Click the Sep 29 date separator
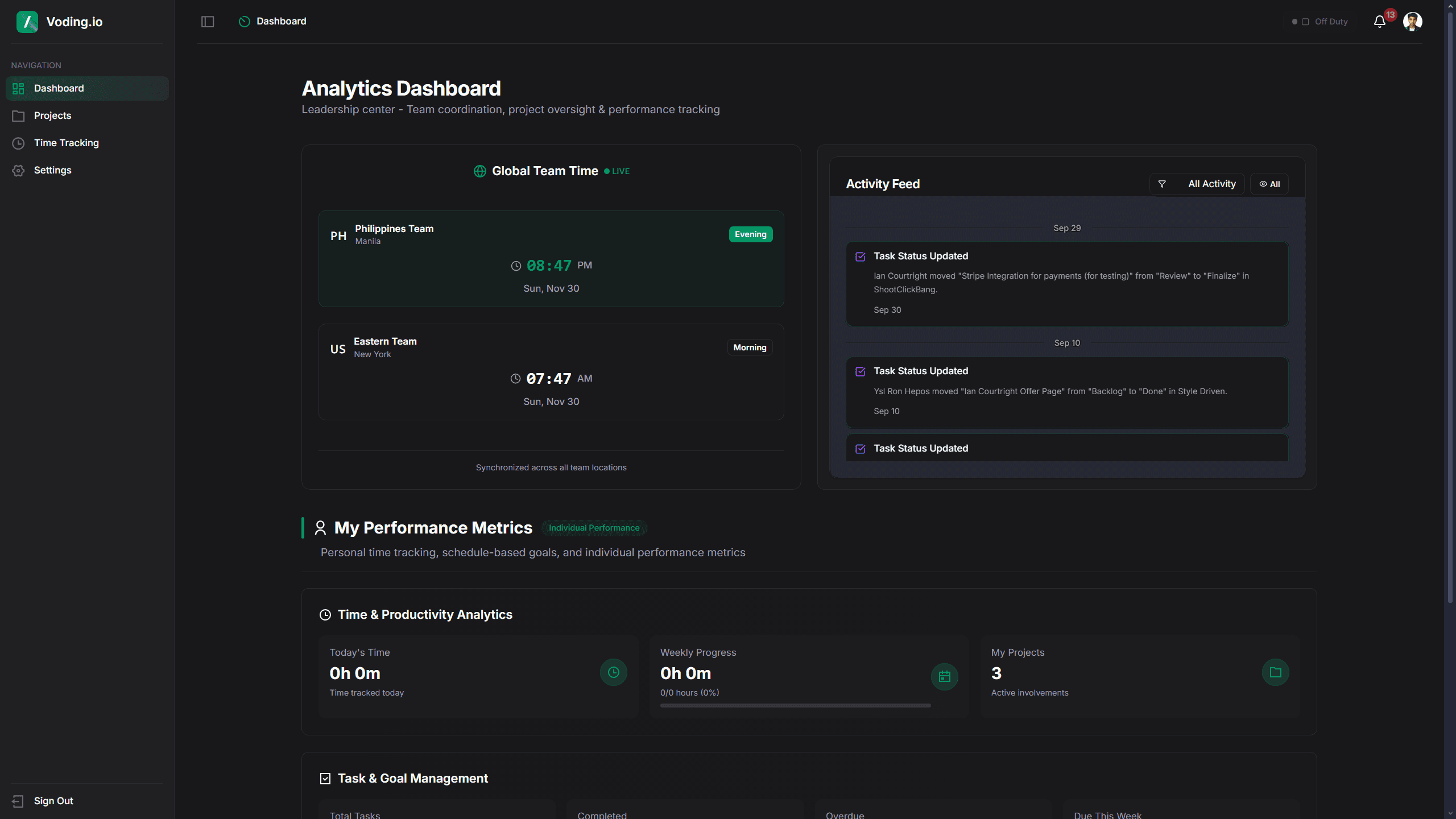Screen dimensions: 1456x819 (x=1067, y=228)
